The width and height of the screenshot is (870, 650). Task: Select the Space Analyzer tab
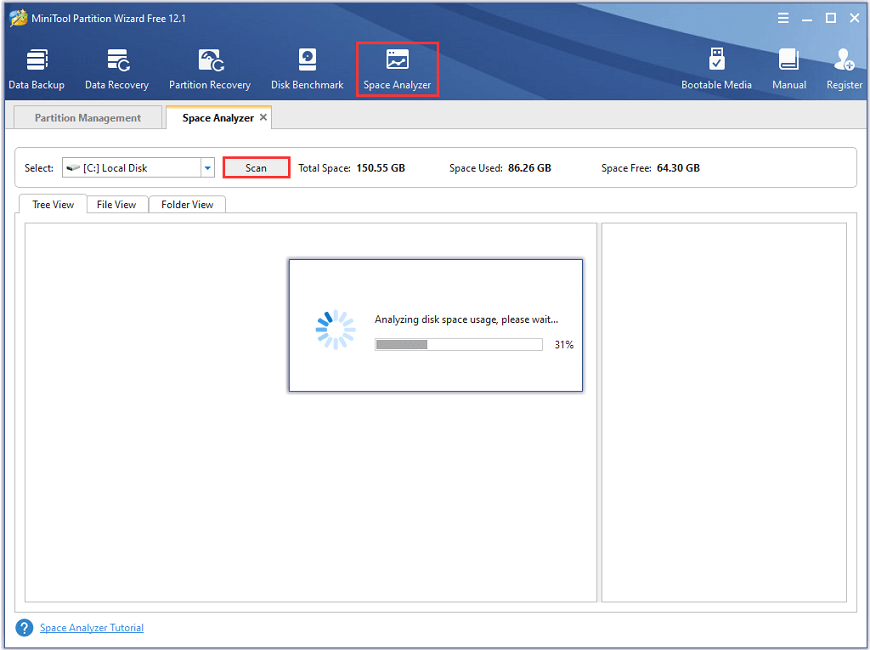218,118
